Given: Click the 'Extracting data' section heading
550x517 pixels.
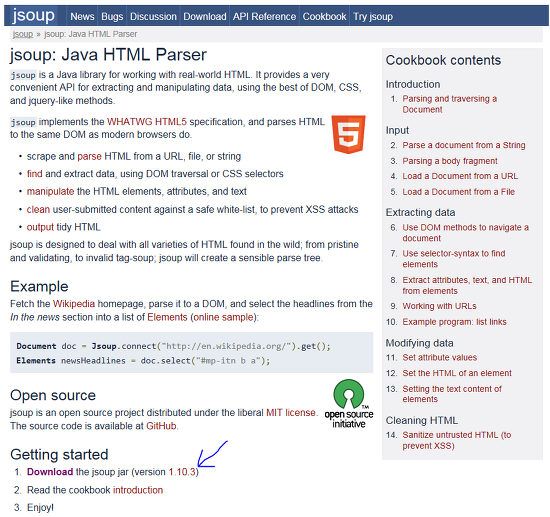Looking at the screenshot, I should pyautogui.click(x=421, y=213).
